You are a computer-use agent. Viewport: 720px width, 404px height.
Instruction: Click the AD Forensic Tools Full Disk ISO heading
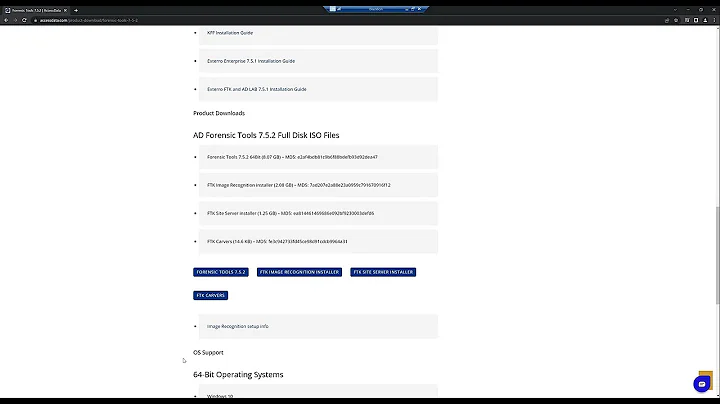pyautogui.click(x=266, y=135)
